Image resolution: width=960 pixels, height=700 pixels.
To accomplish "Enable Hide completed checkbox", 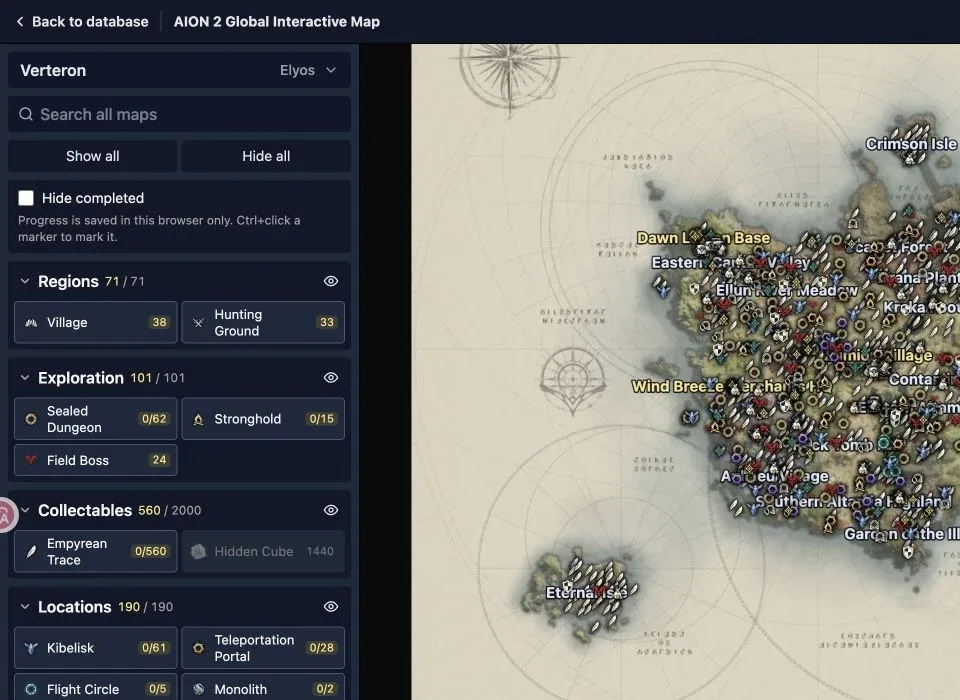I will click(x=26, y=198).
